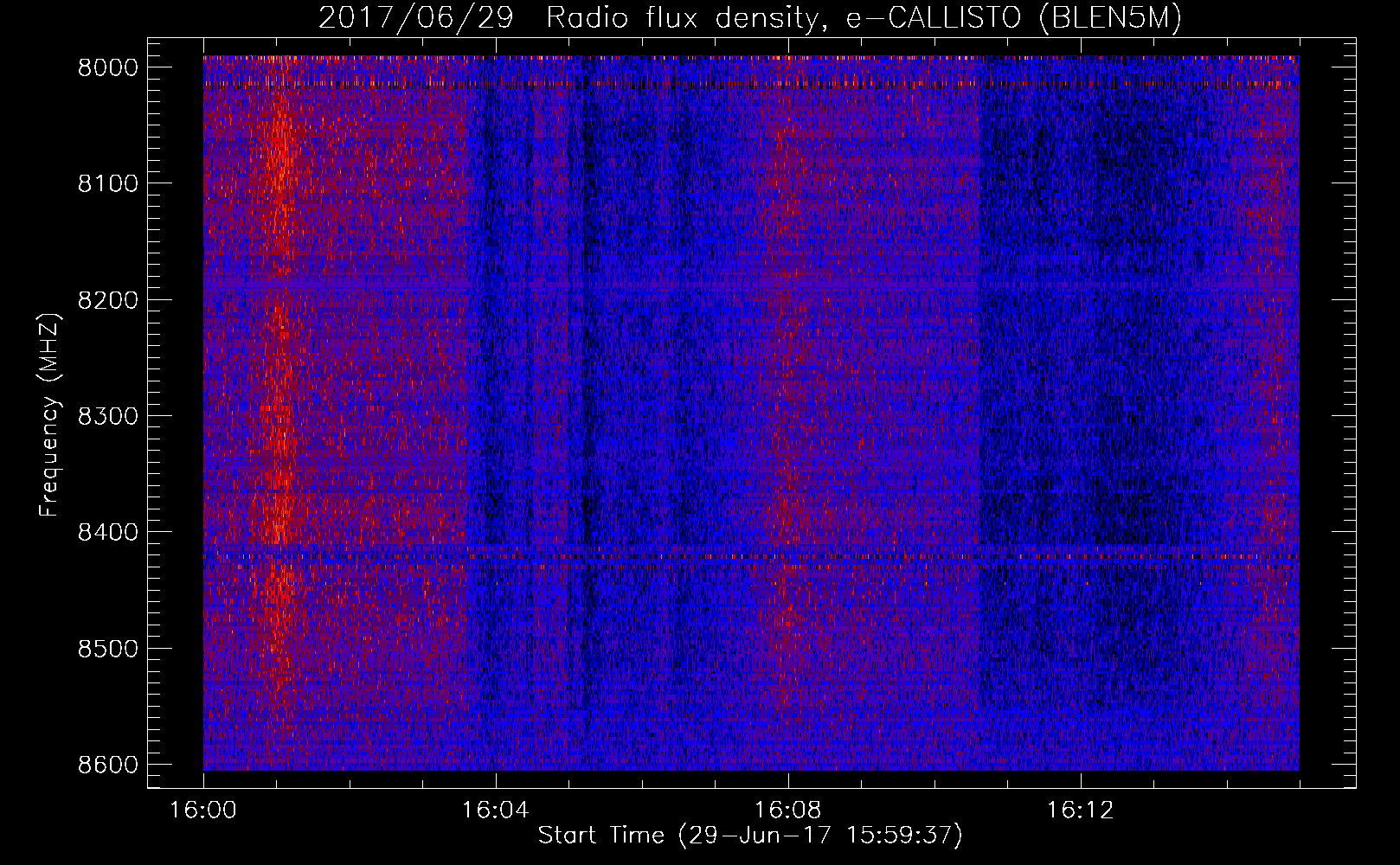Click the plot title "2017/06/29 Radio flux density, e-CALLISTO (BLEN5M)"

750,17
